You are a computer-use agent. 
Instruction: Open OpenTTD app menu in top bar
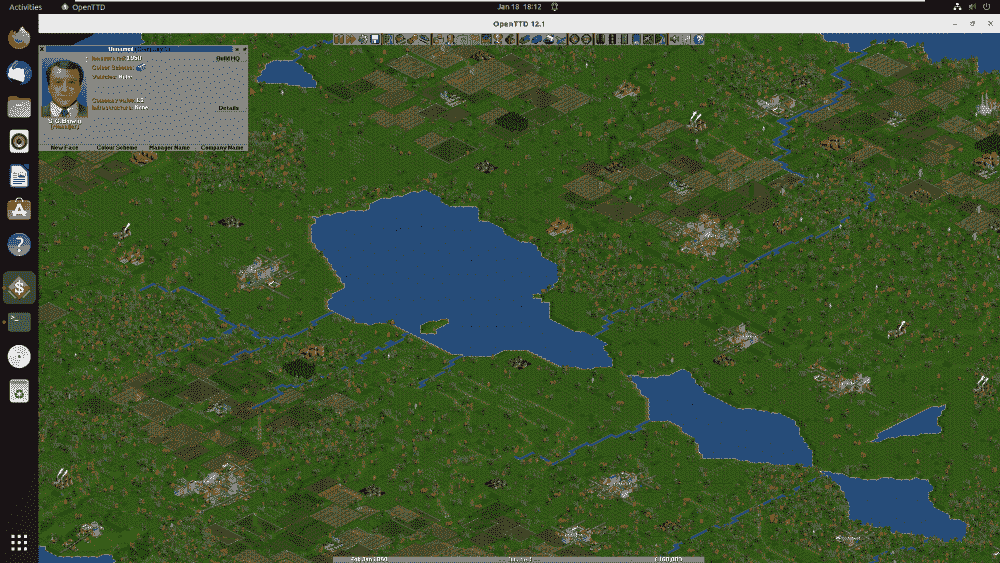click(84, 7)
